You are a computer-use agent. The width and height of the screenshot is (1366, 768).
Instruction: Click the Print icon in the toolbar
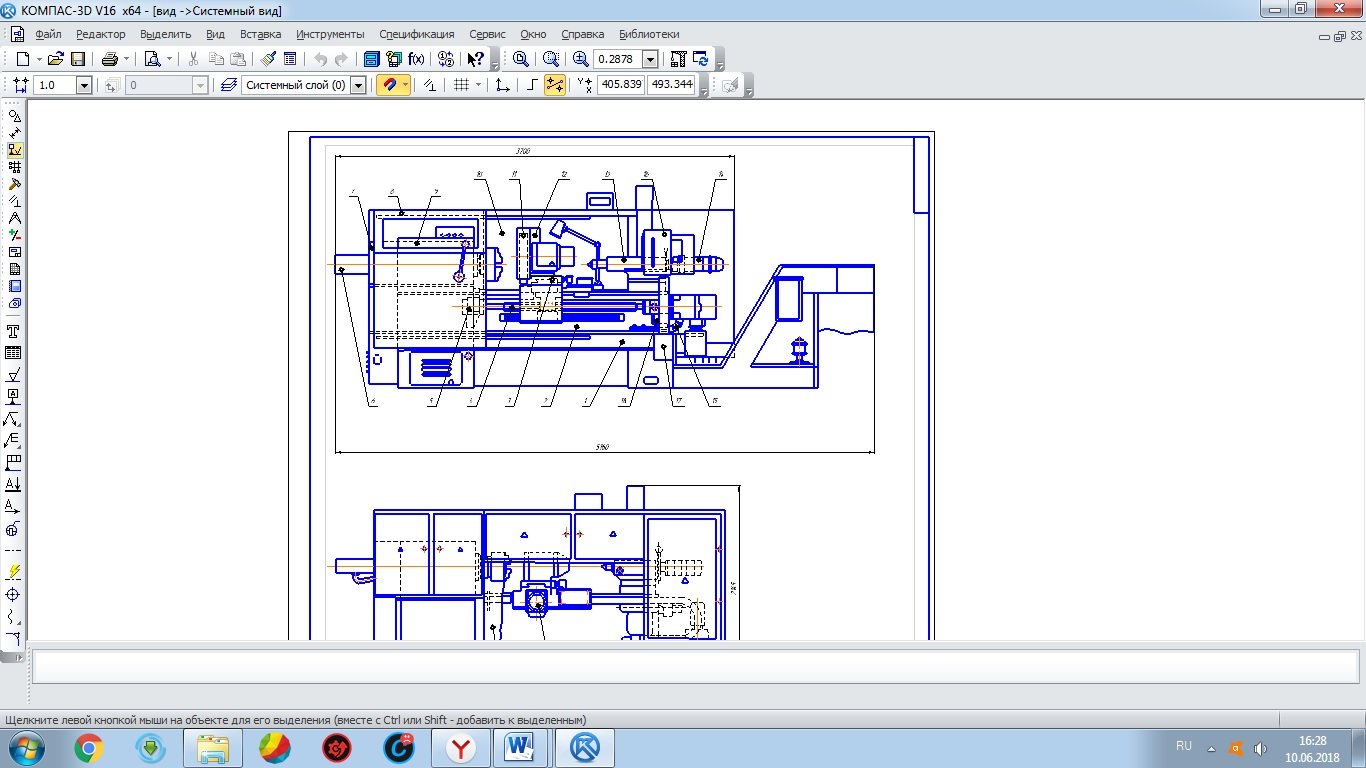pos(110,59)
